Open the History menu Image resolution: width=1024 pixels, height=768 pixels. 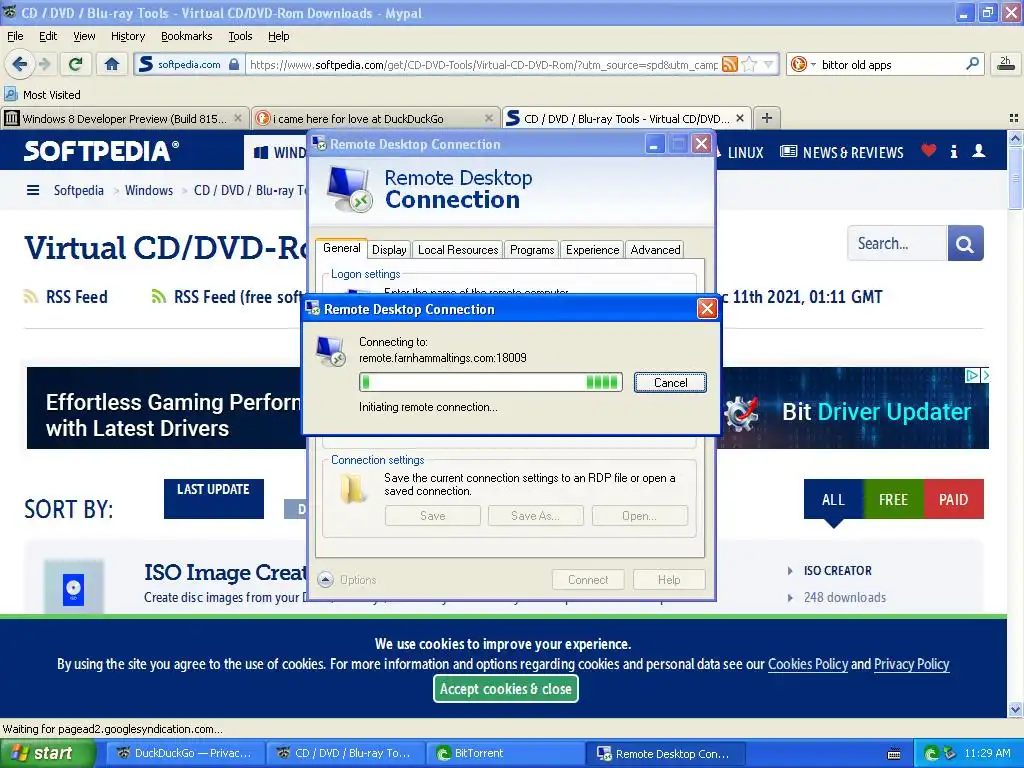click(128, 37)
